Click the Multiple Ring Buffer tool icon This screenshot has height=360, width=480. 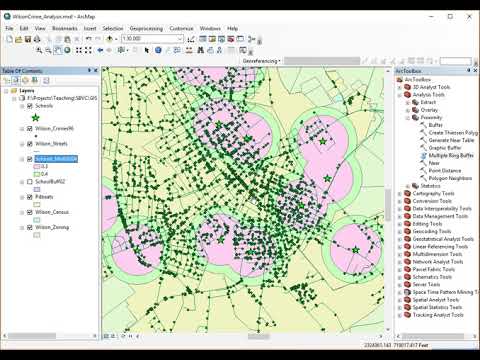[x=423, y=156]
